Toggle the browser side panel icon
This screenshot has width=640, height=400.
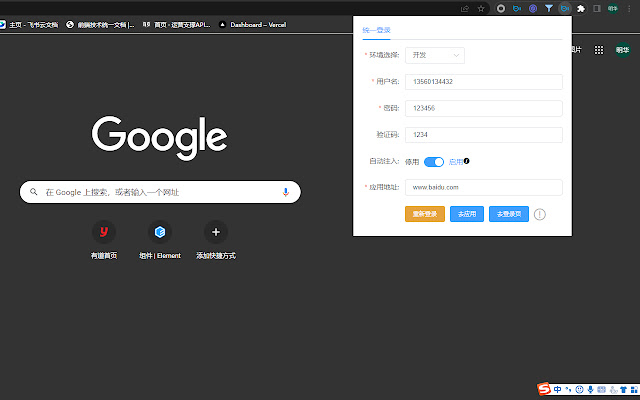point(597,9)
